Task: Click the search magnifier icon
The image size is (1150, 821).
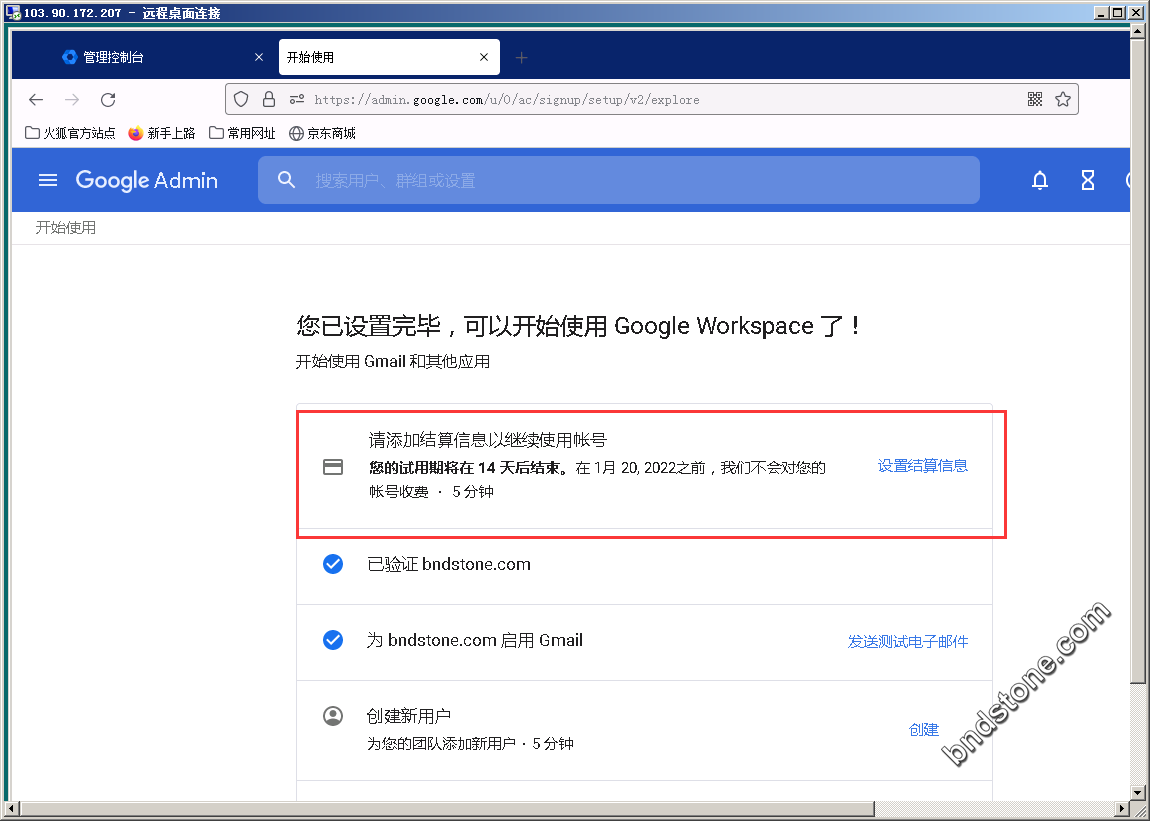Action: (x=287, y=180)
